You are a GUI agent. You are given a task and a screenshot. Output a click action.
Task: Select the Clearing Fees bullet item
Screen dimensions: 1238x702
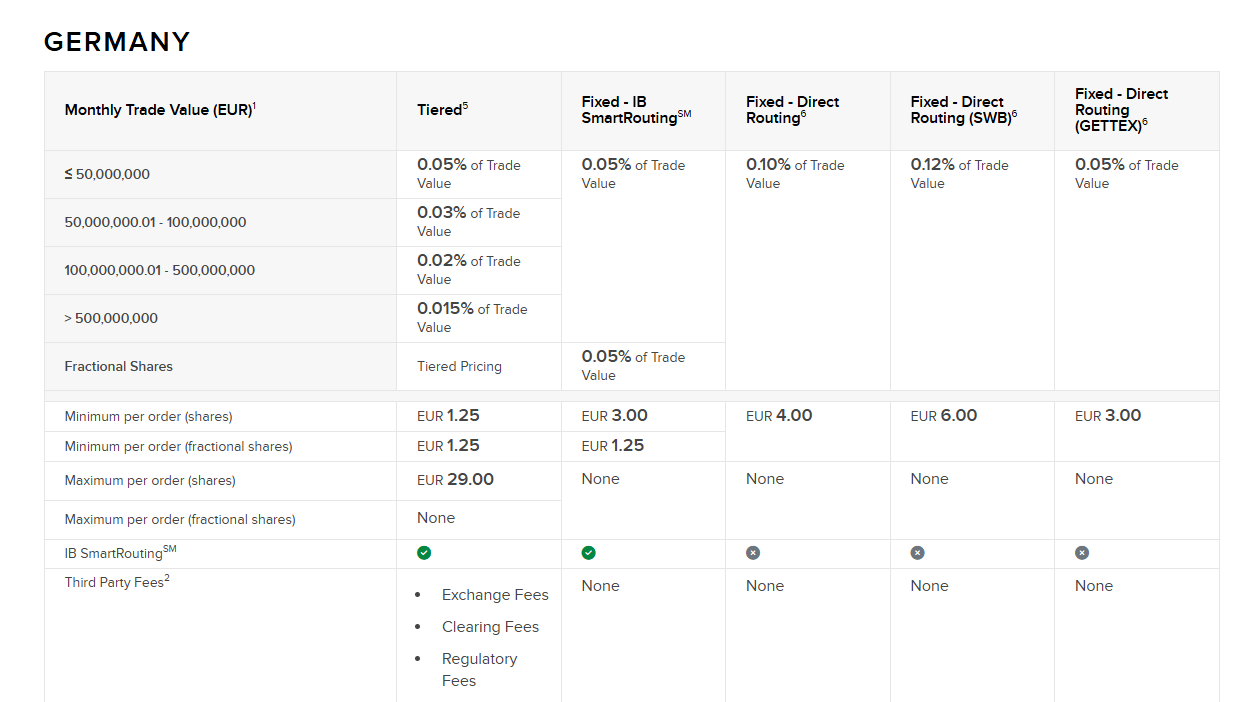(x=490, y=627)
